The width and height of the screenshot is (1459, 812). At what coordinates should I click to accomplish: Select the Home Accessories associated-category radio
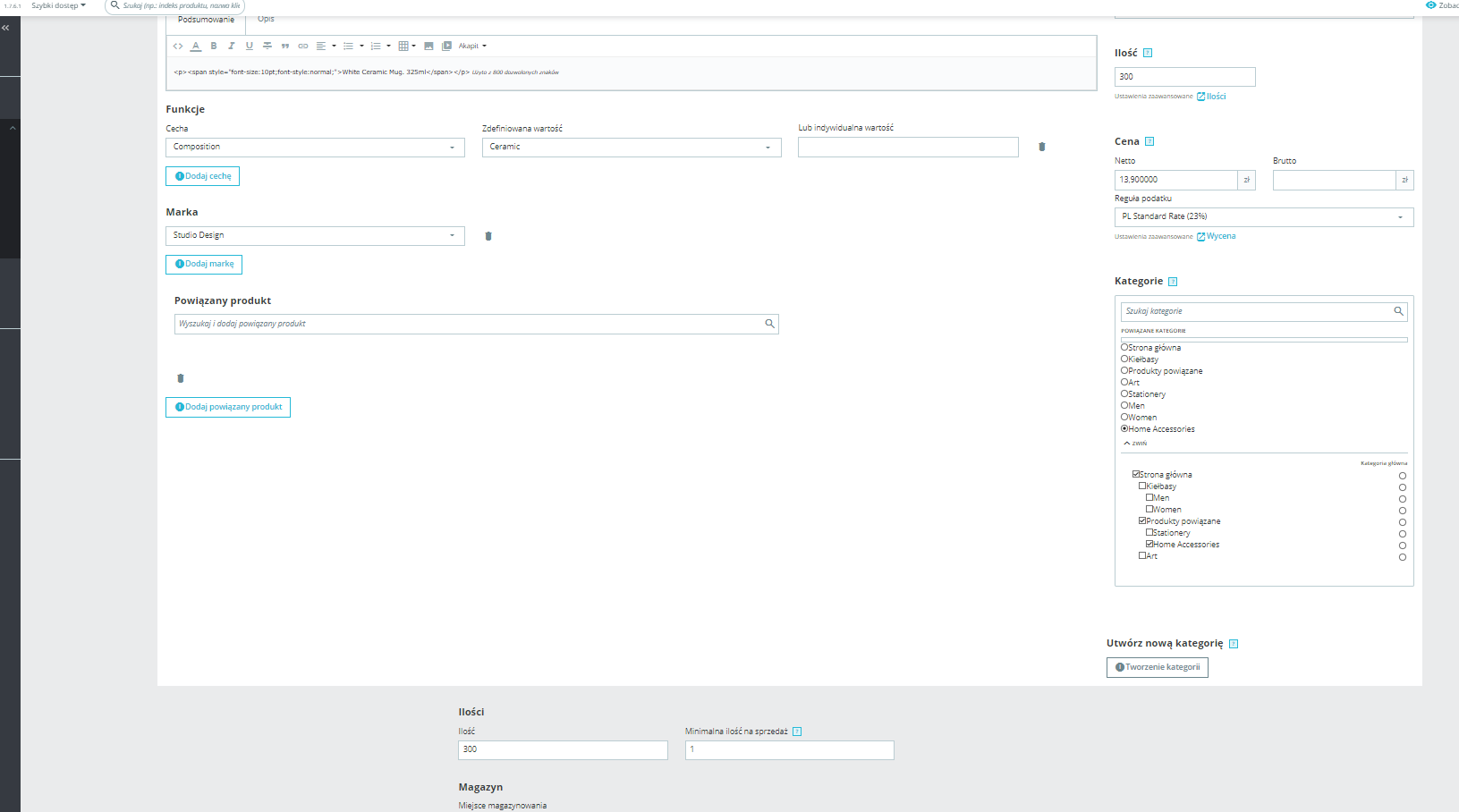[1124, 428]
